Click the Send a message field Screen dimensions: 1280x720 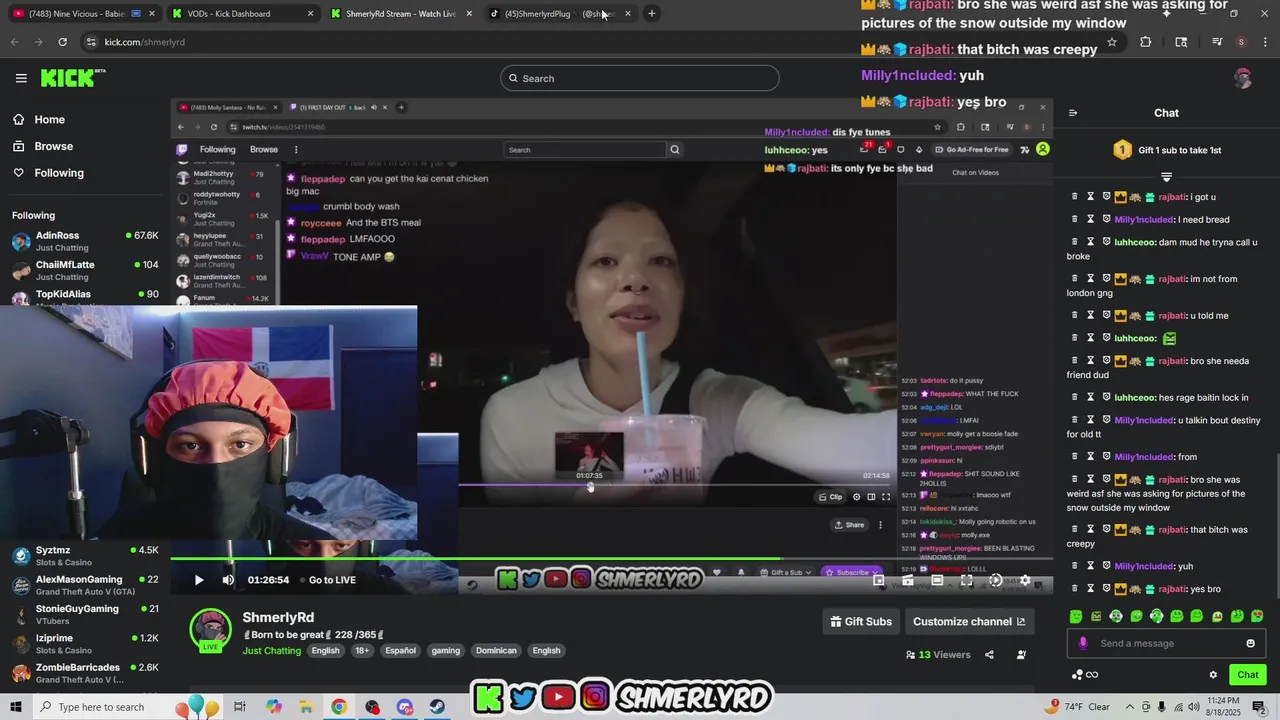click(x=1166, y=643)
